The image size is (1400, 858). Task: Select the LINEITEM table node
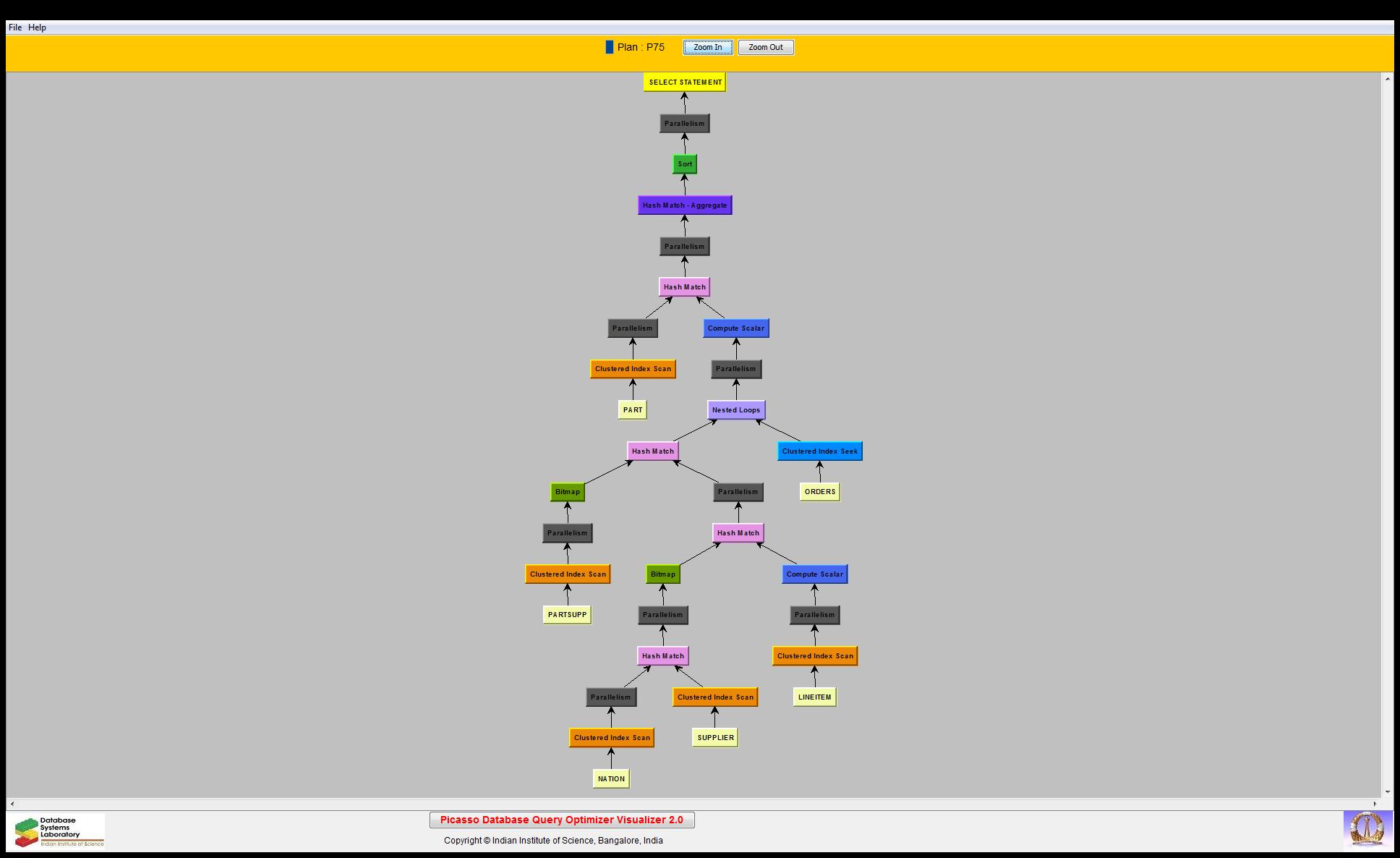click(814, 697)
